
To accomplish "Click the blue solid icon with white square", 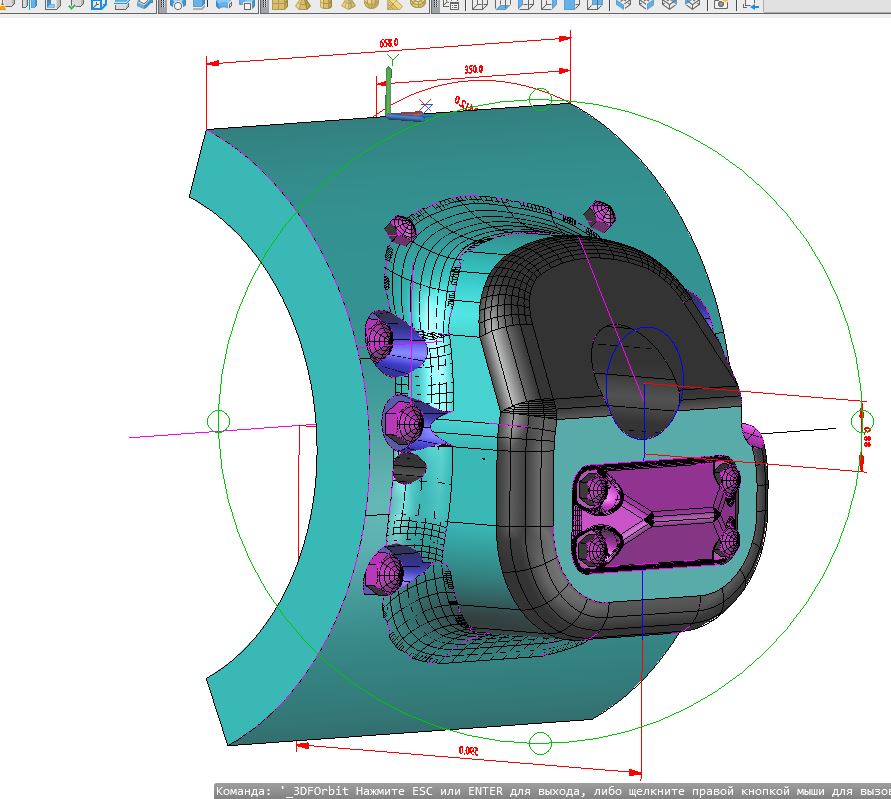I will 247,5.
